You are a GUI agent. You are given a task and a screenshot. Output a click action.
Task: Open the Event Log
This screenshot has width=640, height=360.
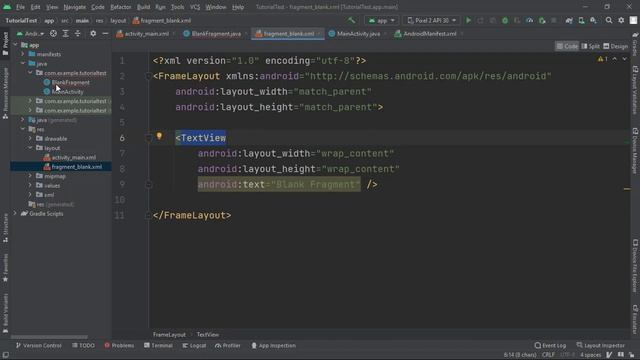(550, 345)
